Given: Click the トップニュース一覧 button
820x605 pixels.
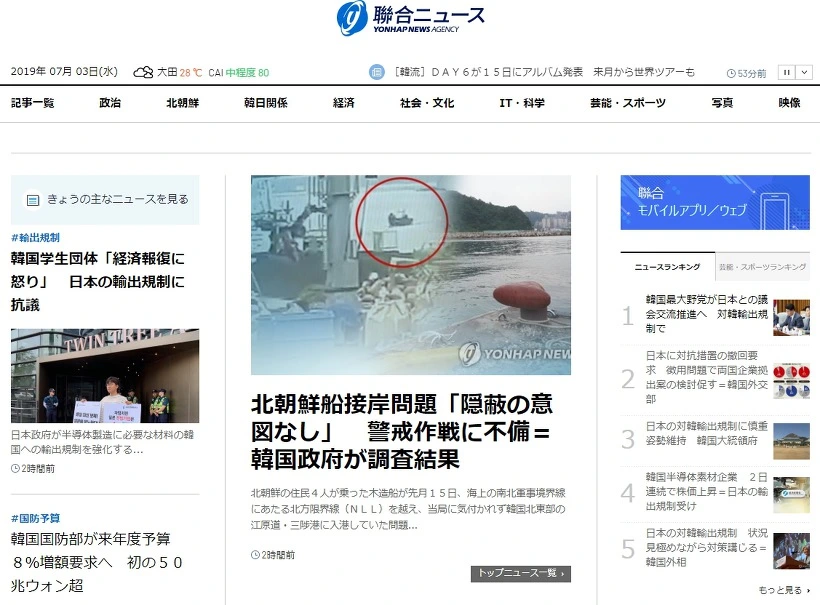Looking at the screenshot, I should coord(521,574).
